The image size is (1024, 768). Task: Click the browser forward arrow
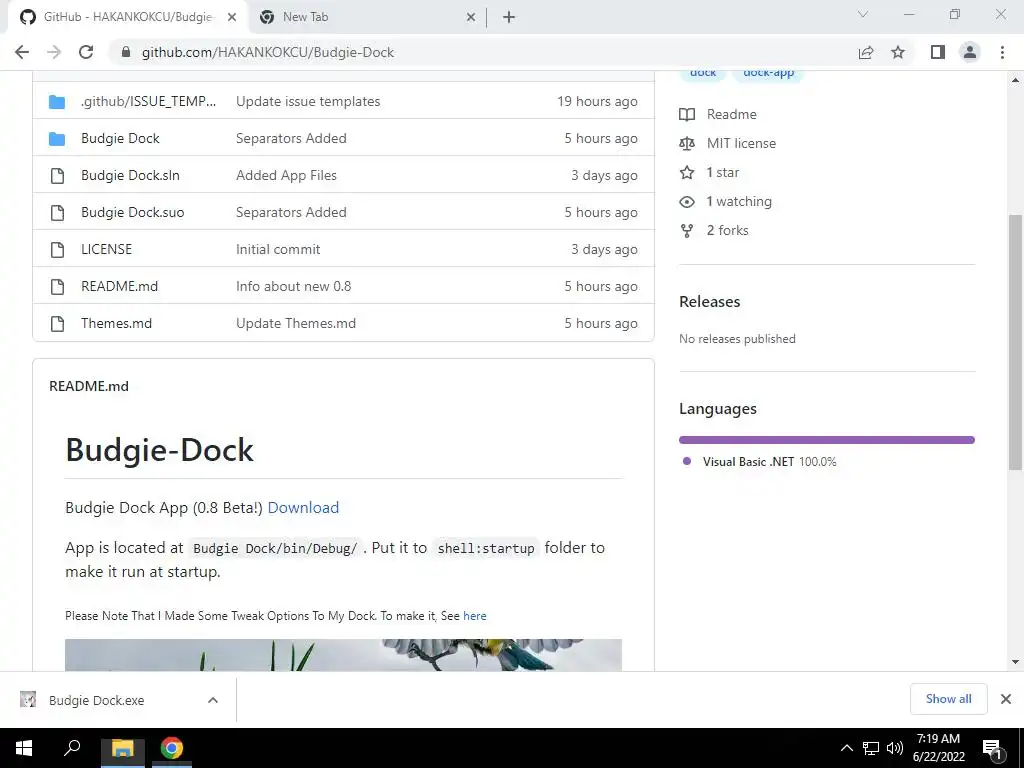tap(54, 52)
